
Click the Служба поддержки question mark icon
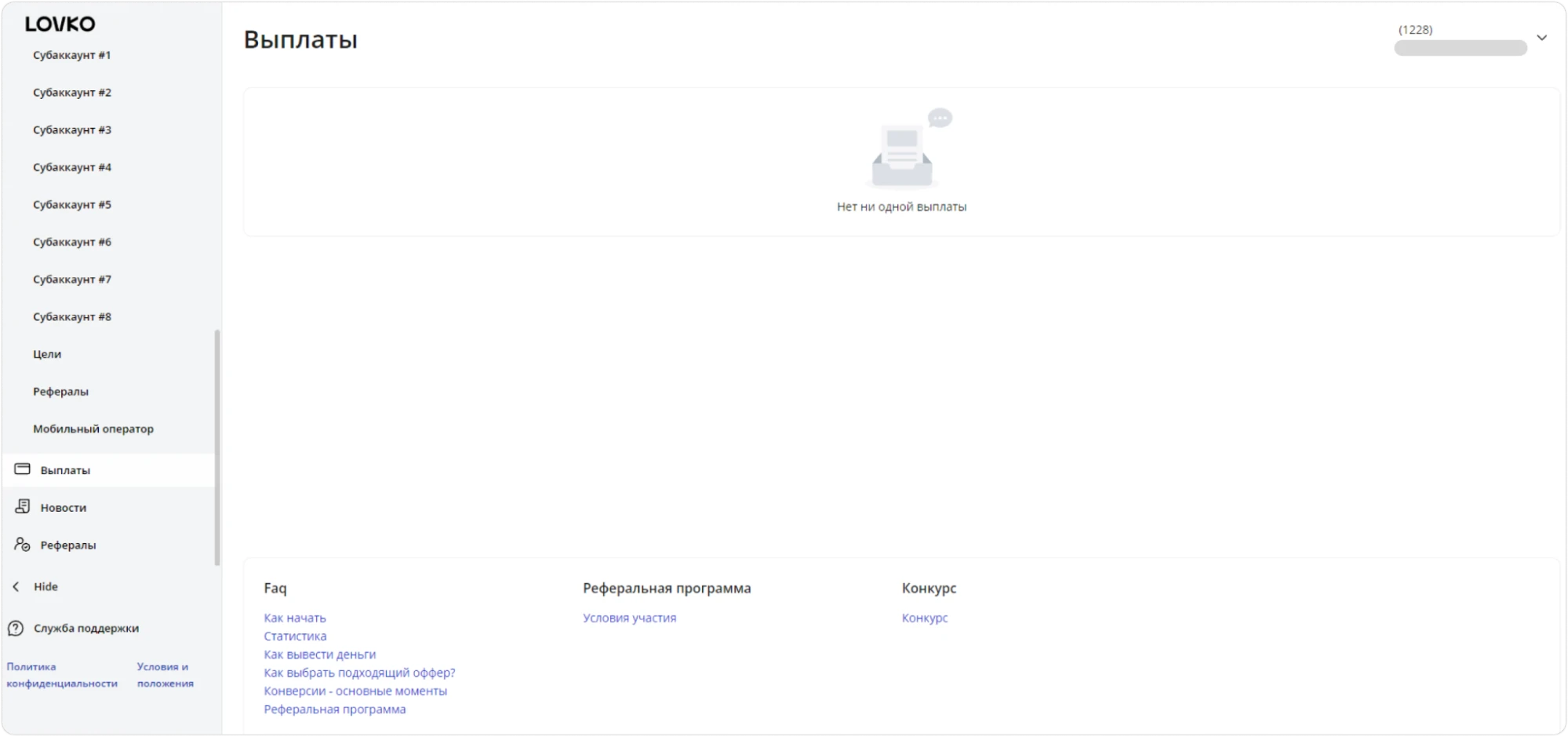[x=16, y=628]
